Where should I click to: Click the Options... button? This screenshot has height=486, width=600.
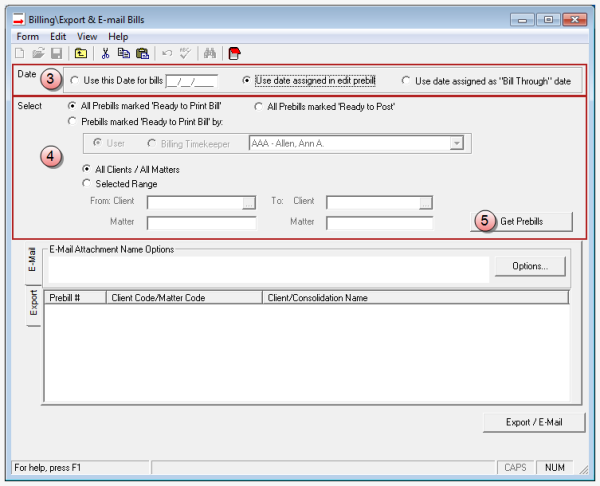(530, 266)
